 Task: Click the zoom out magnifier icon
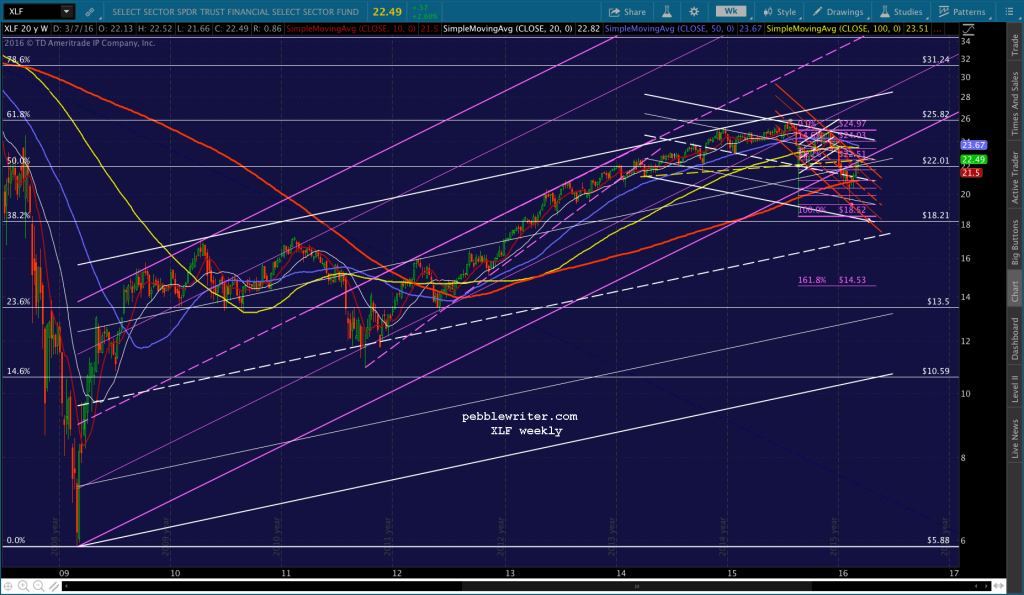[x=39, y=586]
